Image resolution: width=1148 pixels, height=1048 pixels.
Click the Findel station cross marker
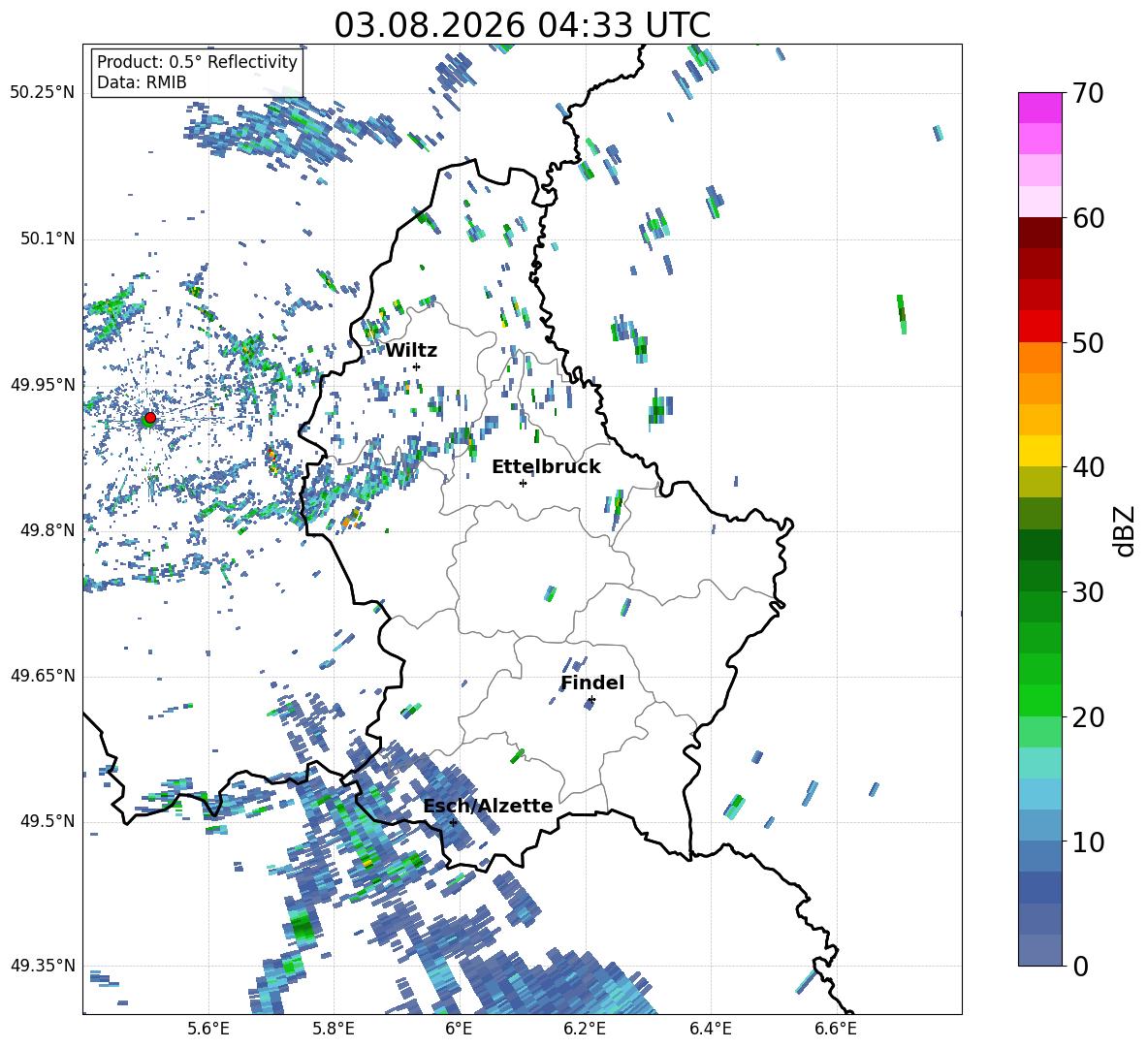click(x=591, y=700)
